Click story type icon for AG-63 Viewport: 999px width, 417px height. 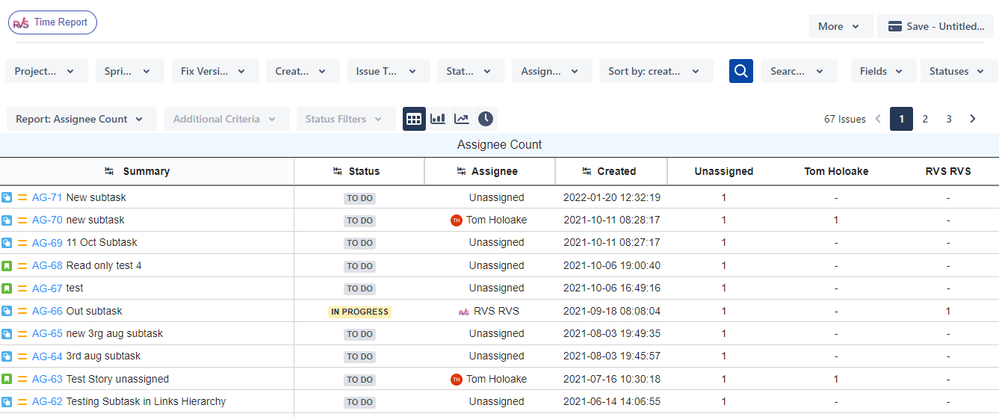7,379
